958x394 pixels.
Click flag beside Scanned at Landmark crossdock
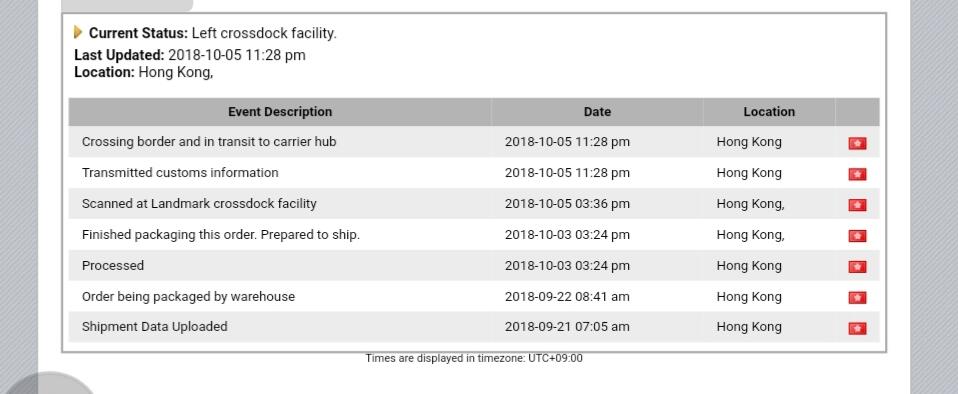[857, 205]
